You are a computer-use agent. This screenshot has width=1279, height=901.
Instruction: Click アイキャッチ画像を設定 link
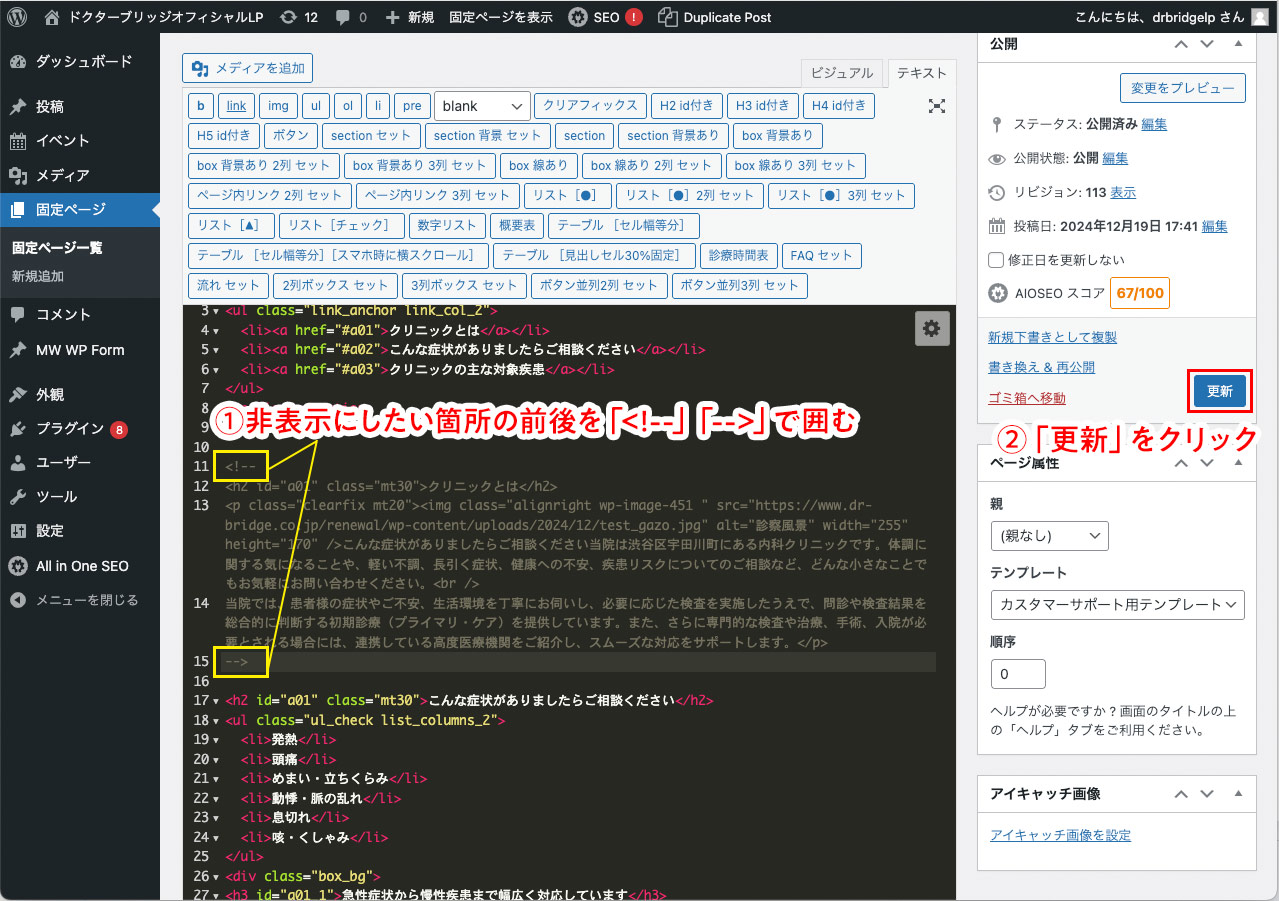tap(1060, 836)
